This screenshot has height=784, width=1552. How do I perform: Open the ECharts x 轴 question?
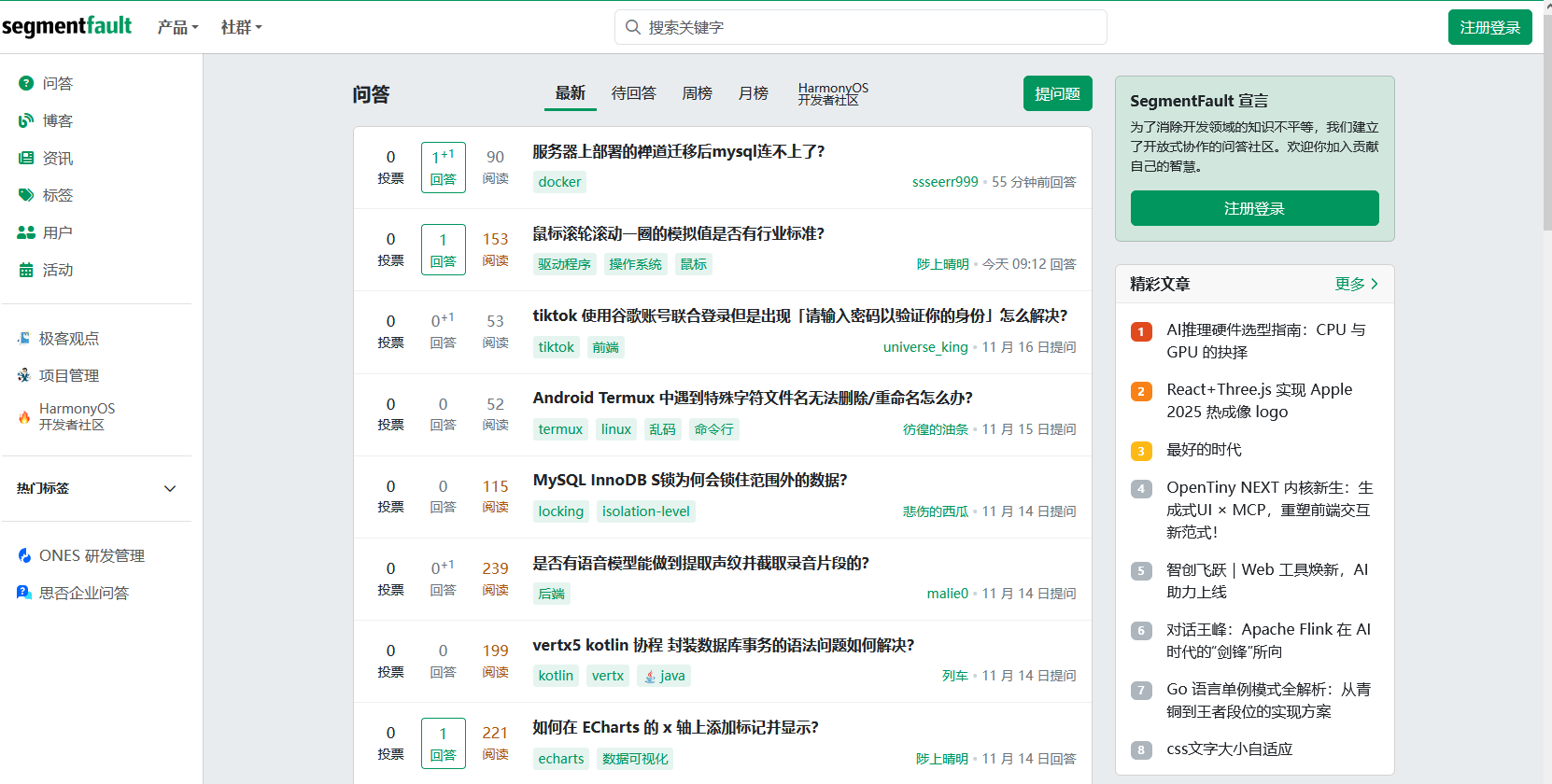click(676, 727)
